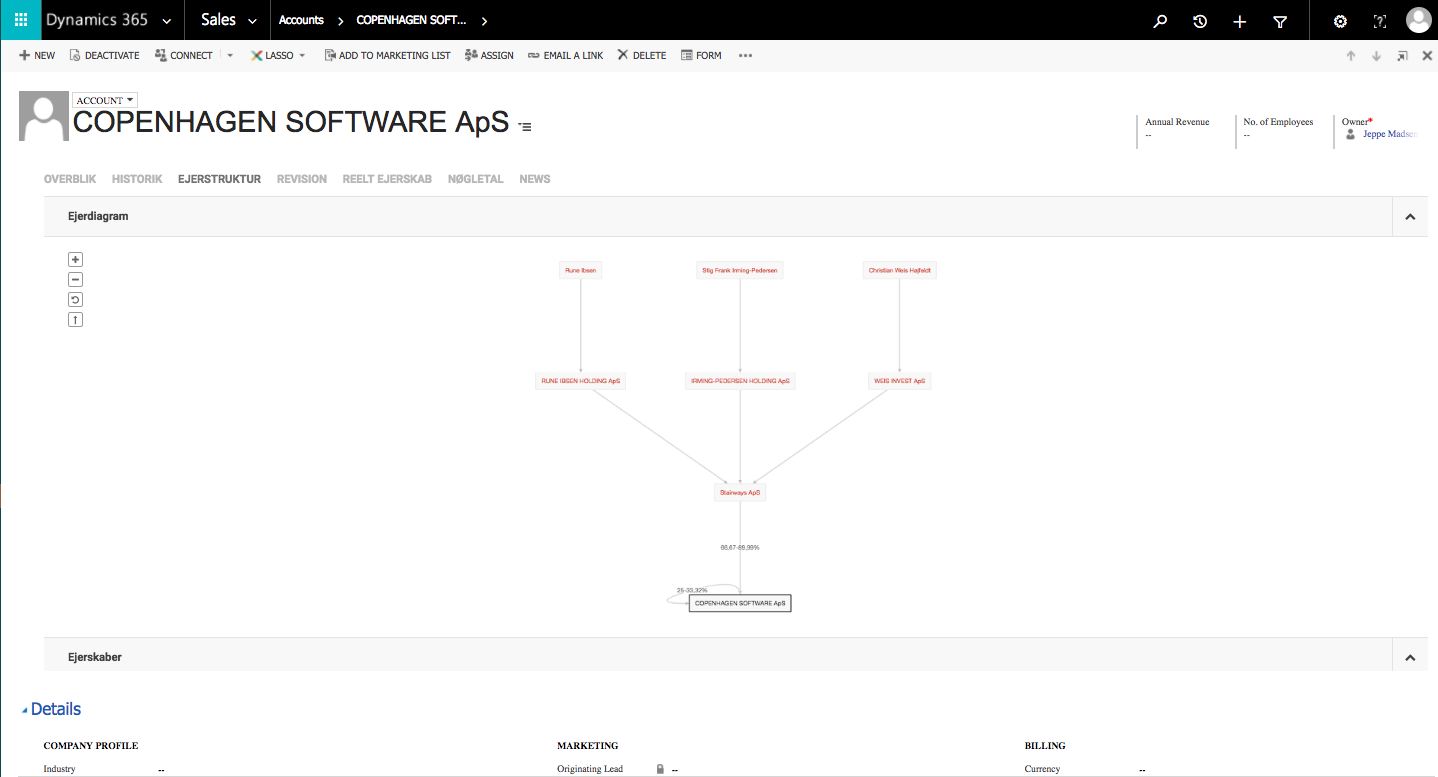The image size is (1438, 777).
Task: Click the Annual Revenue header field
Action: tap(1177, 128)
